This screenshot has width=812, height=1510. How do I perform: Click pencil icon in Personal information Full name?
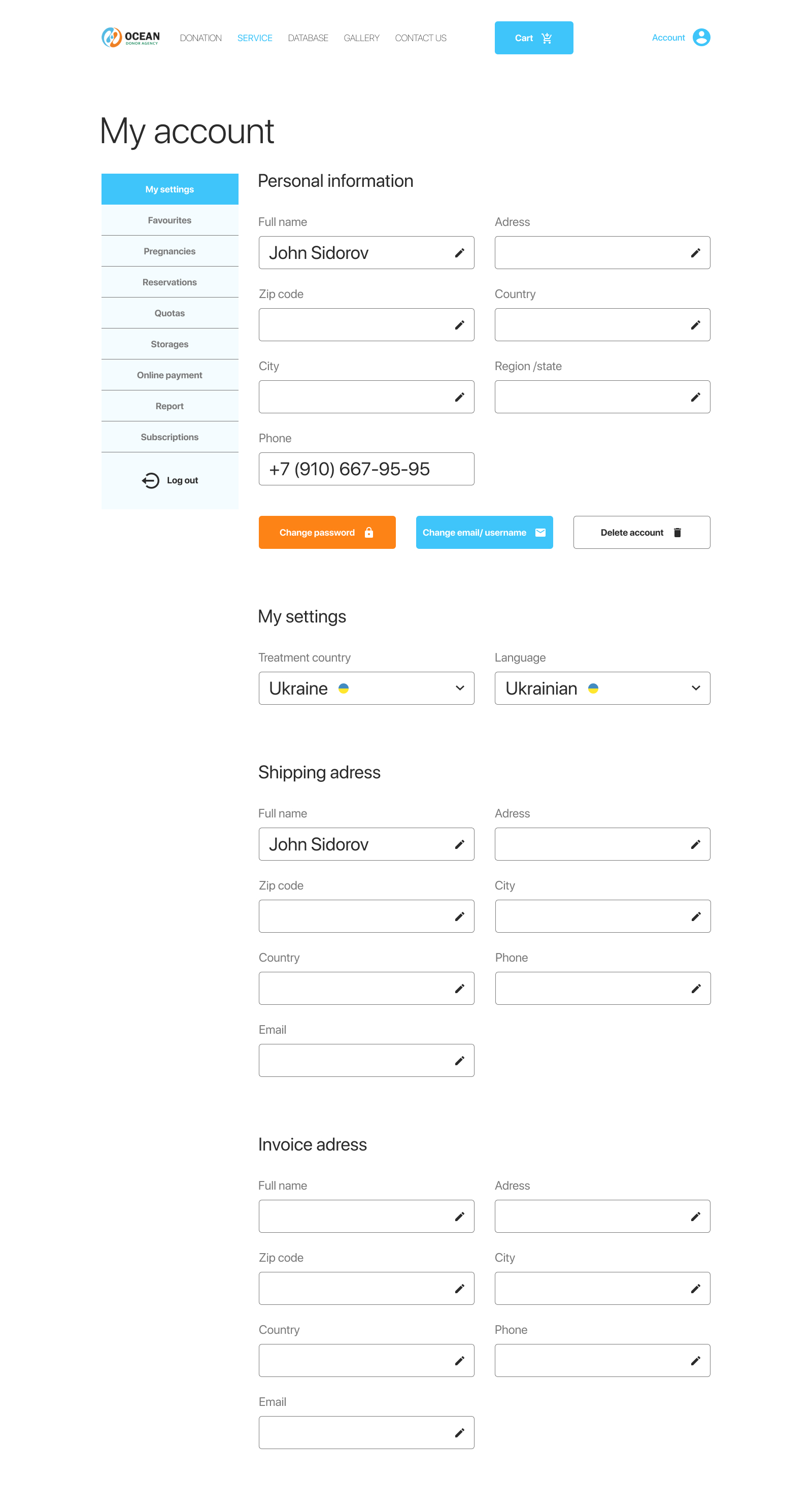coord(459,253)
